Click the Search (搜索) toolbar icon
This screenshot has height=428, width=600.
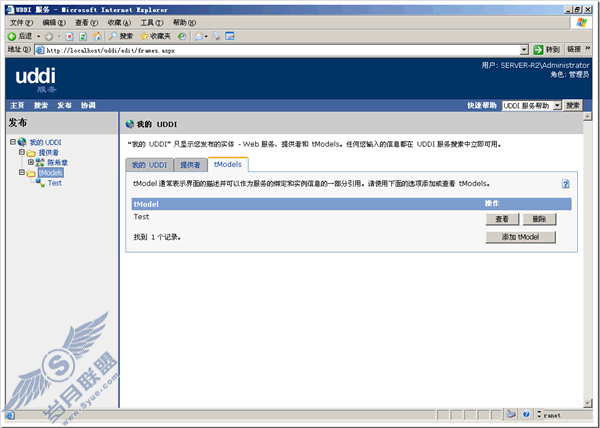(113, 36)
